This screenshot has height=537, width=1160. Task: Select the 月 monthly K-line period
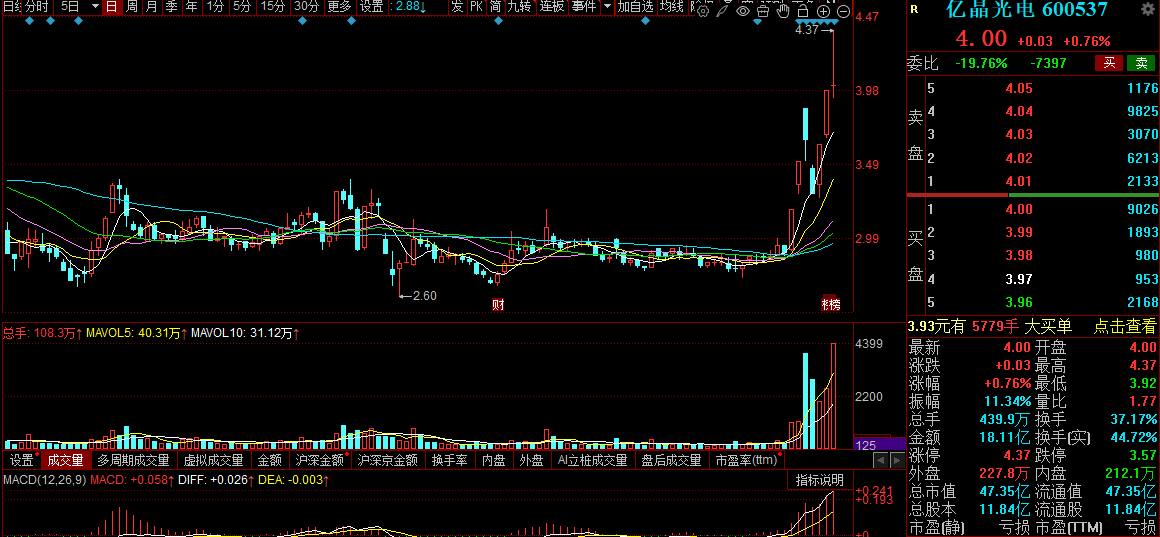151,7
